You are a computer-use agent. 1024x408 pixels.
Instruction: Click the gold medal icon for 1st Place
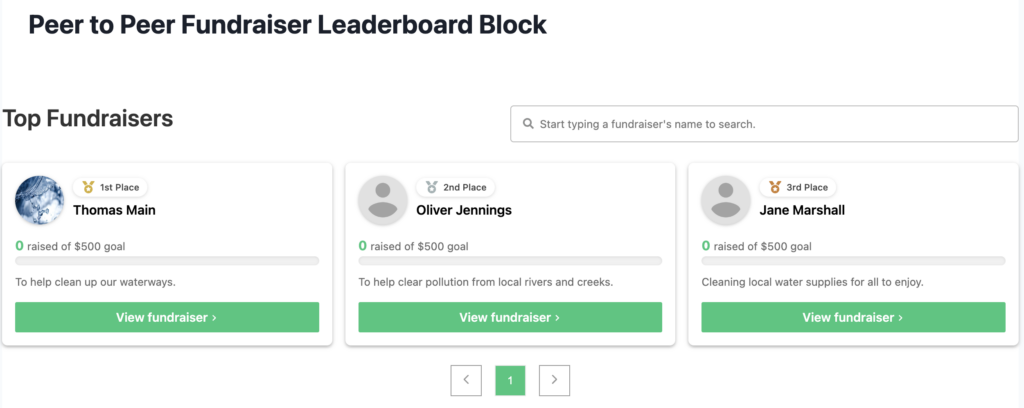[x=88, y=187]
